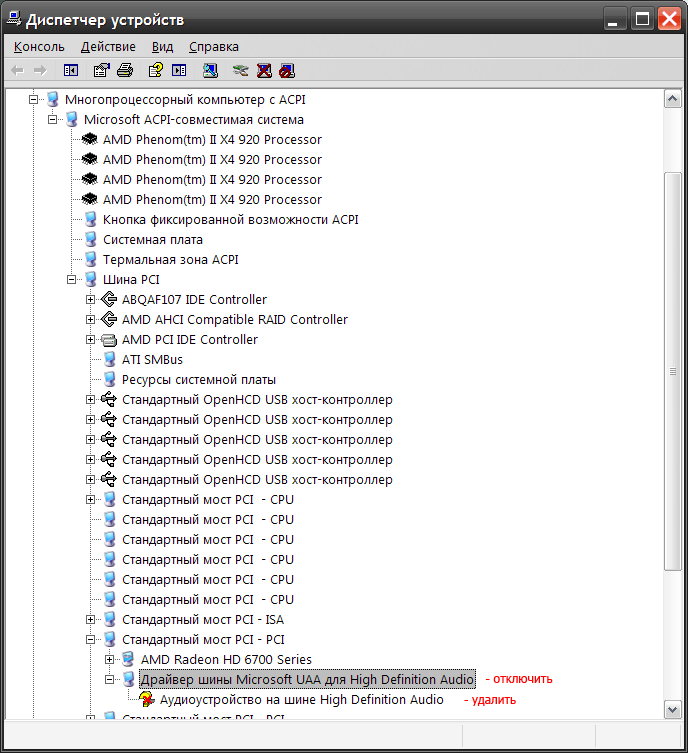688x753 pixels.
Task: Open the Действие menu
Action: [x=108, y=47]
